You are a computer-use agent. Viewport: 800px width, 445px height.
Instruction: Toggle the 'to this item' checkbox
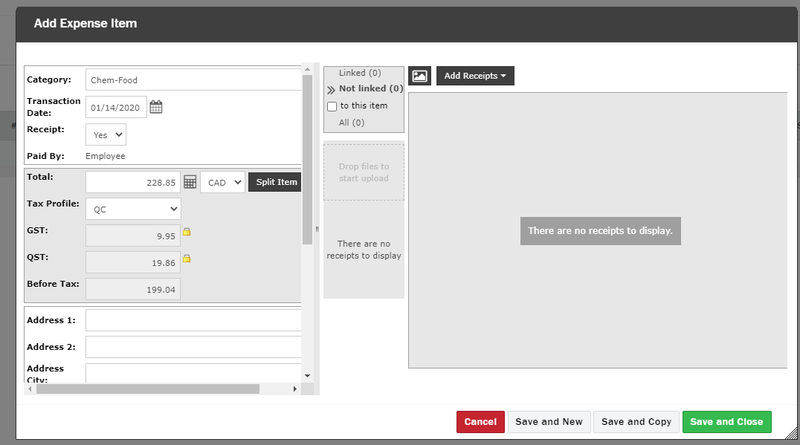(332, 106)
